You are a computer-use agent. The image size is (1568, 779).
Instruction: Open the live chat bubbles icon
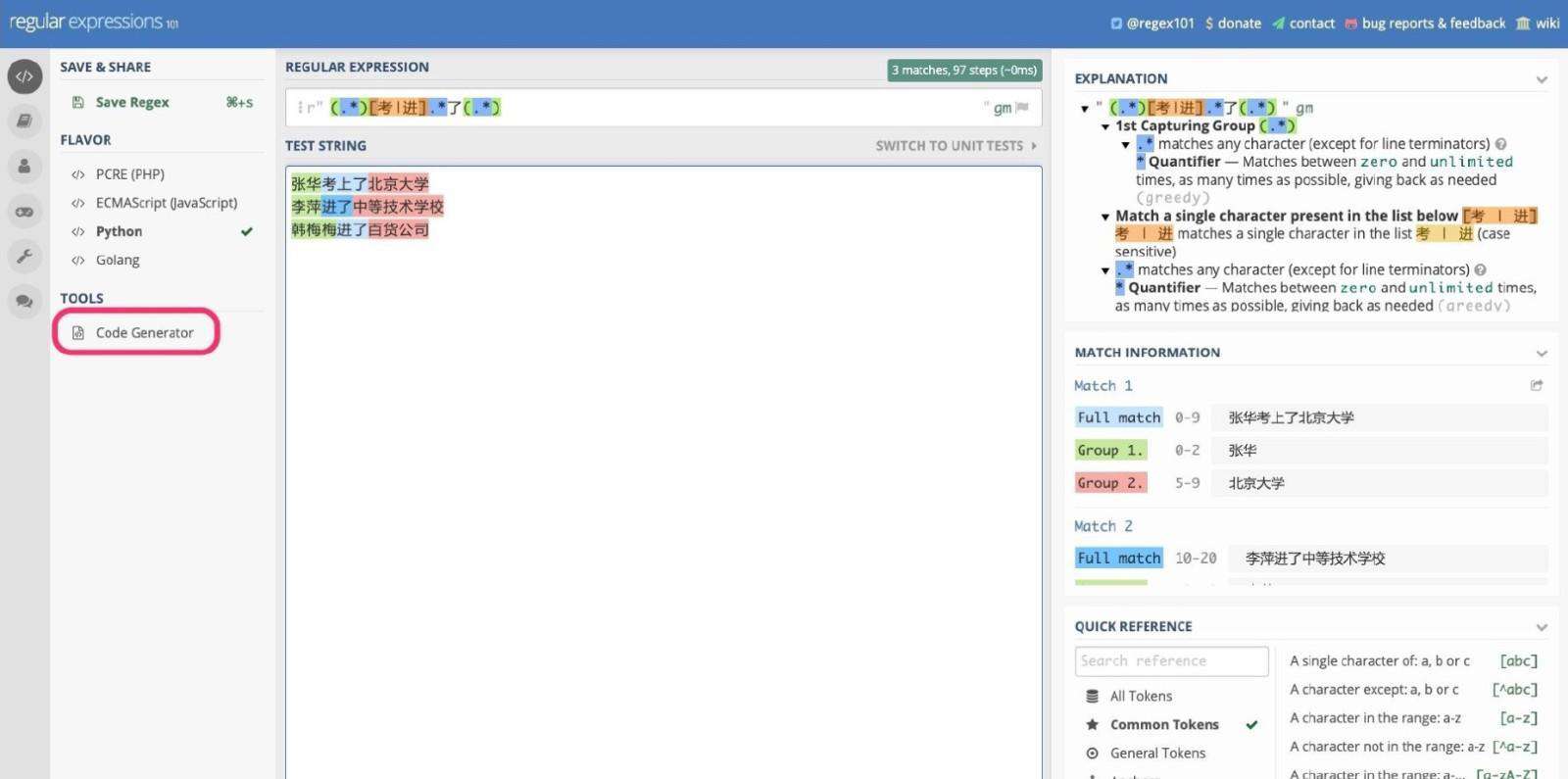(24, 302)
